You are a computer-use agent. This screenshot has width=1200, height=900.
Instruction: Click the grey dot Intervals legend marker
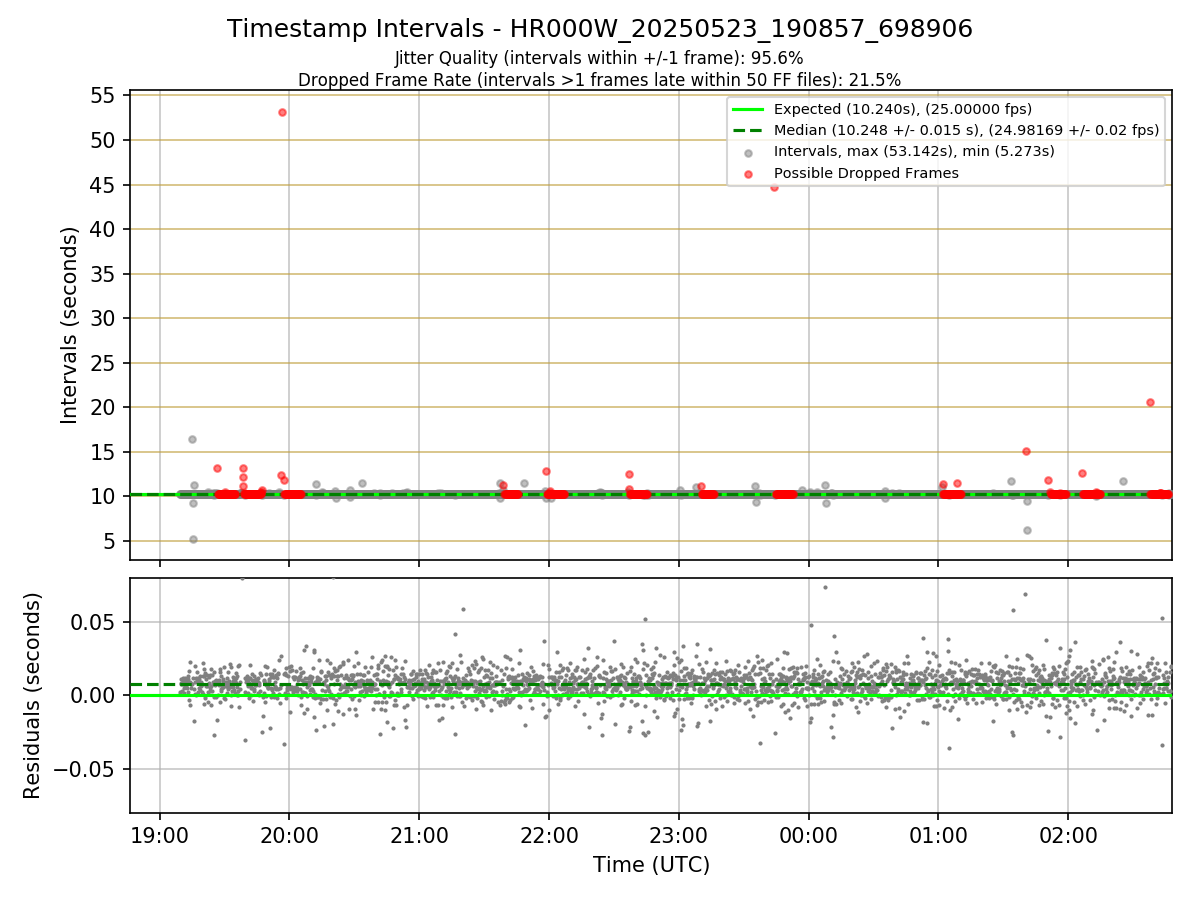pyautogui.click(x=748, y=152)
